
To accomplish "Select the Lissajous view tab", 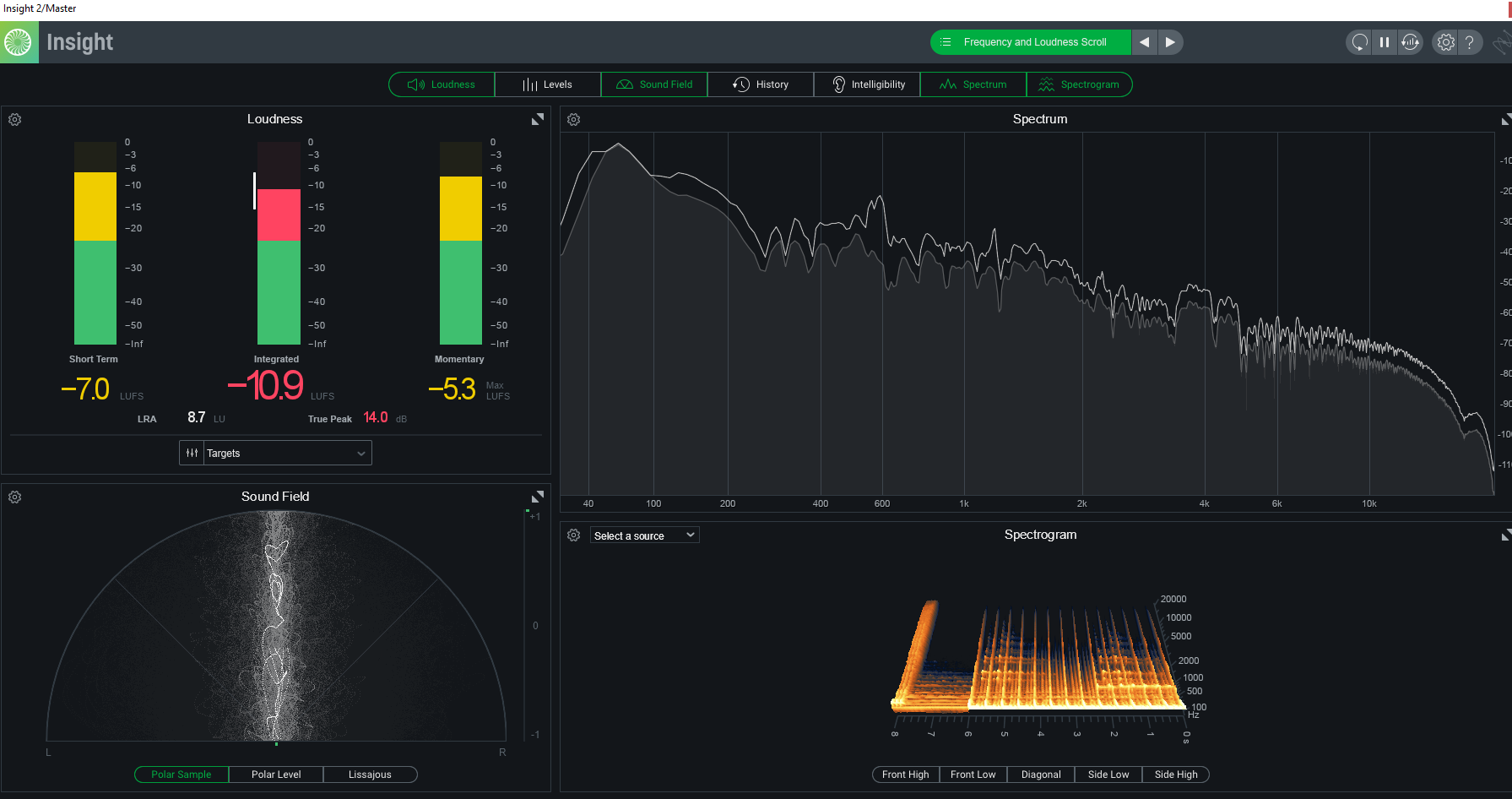I will click(x=370, y=775).
